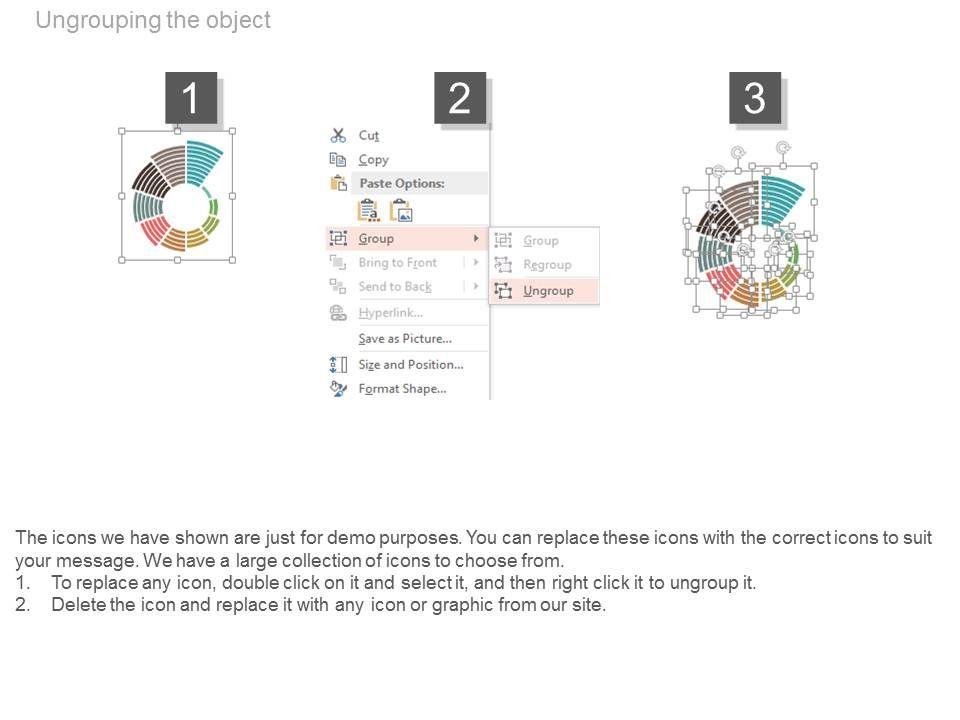Image resolution: width=960 pixels, height=720 pixels.
Task: Select the grouped donut chart under step 1
Action: coord(177,196)
